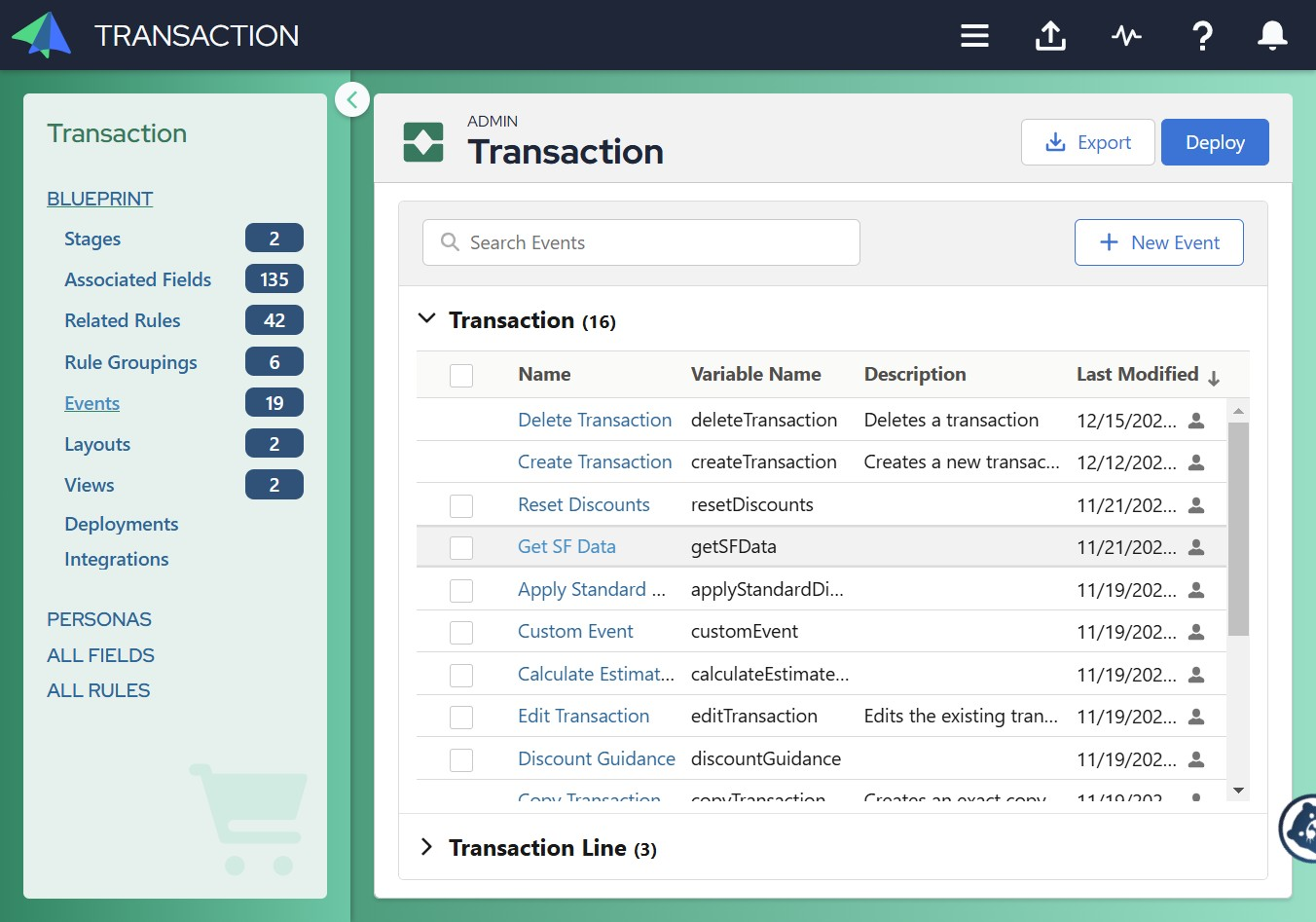Click the user icon in Create Transaction row
Image resolution: width=1316 pixels, height=922 pixels.
[x=1196, y=462]
